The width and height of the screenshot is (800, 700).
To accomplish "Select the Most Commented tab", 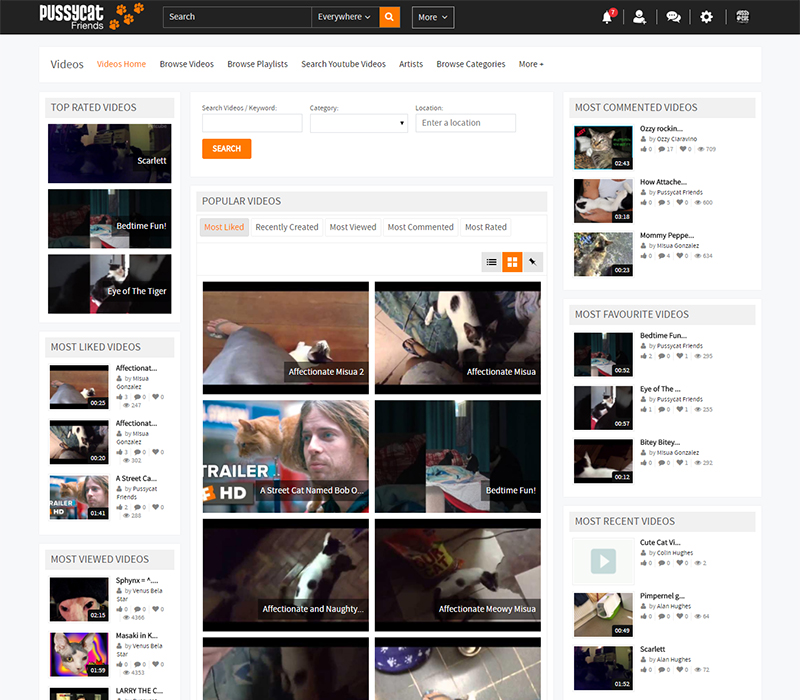I will pyautogui.click(x=420, y=227).
